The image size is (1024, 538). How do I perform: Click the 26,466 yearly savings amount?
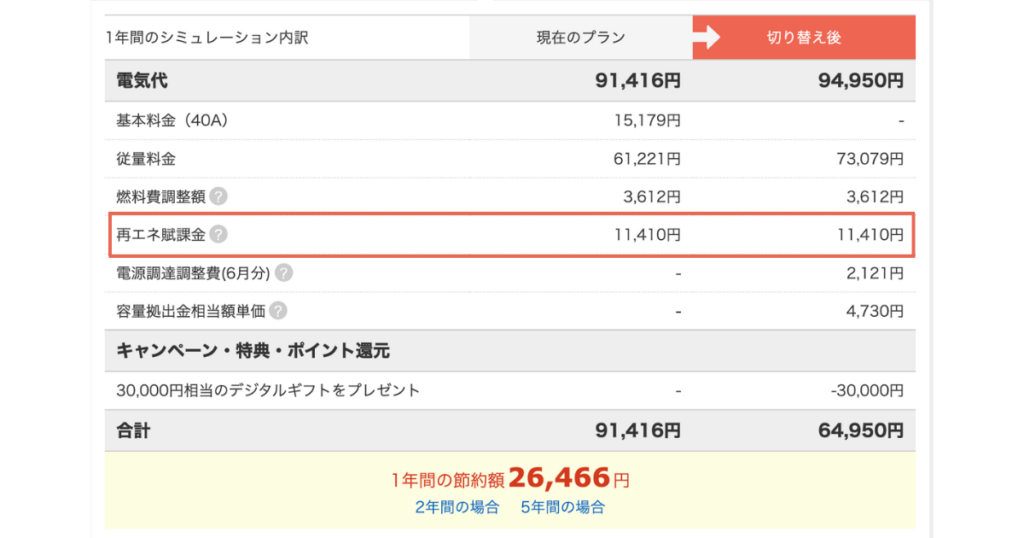click(560, 478)
